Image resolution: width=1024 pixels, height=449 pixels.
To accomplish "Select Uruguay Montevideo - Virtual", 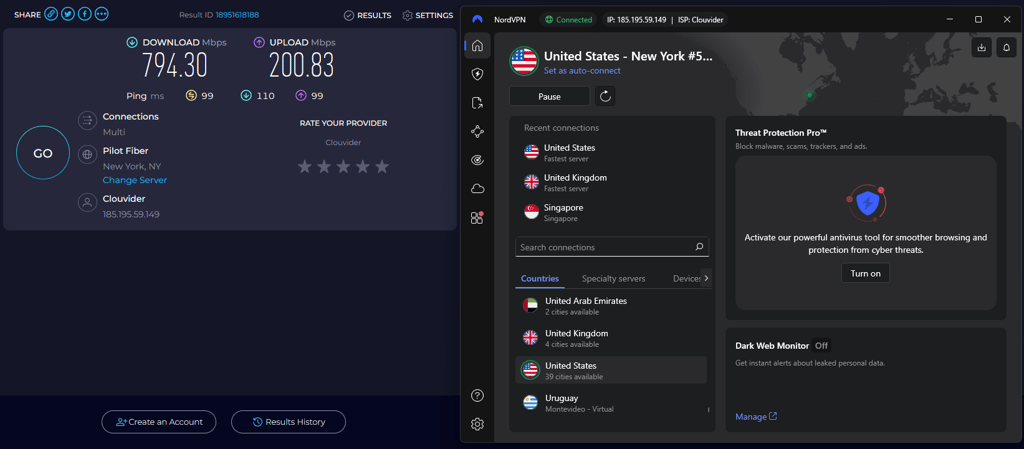I will click(611, 403).
